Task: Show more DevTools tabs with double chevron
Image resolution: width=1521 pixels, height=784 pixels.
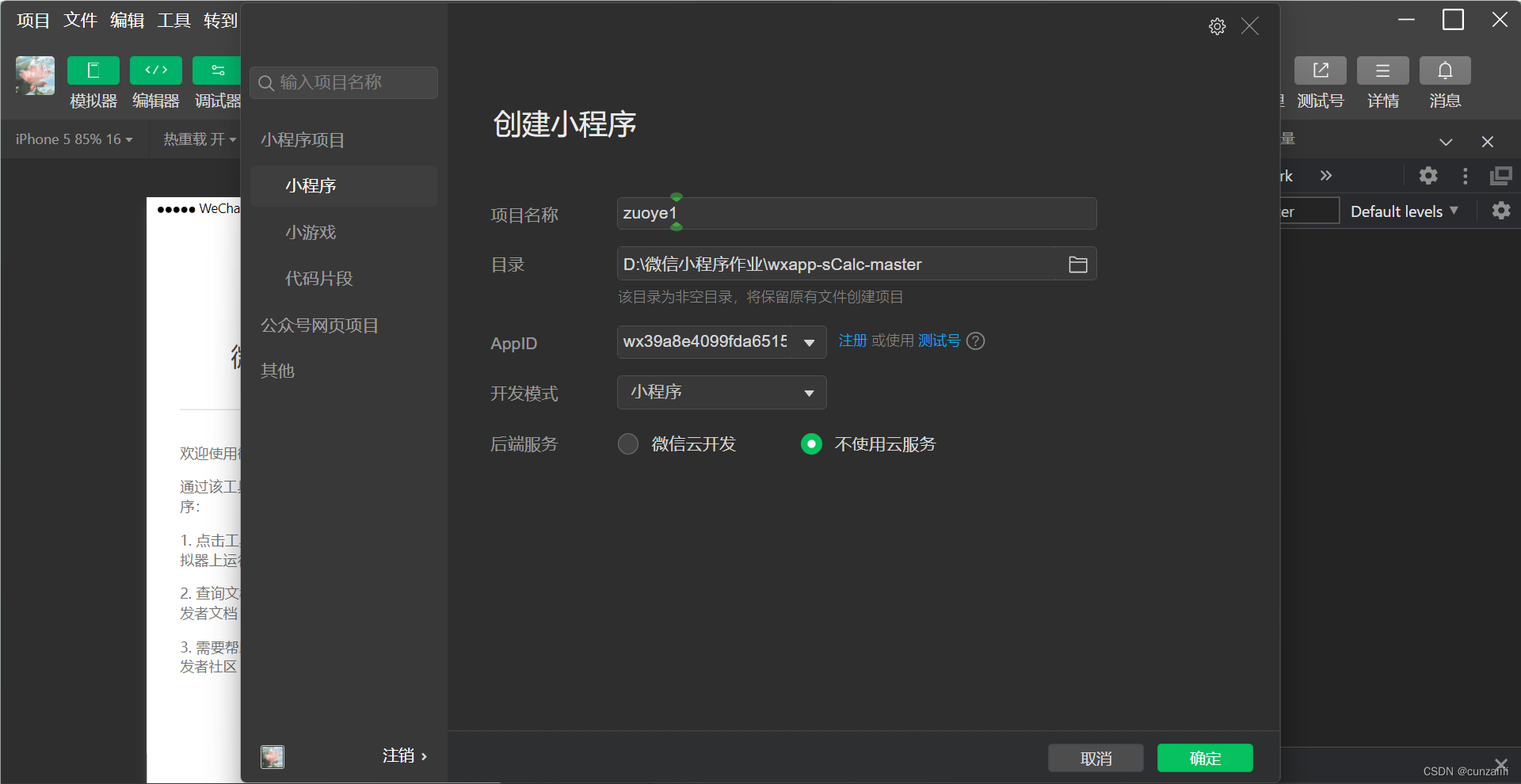Action: point(1326,176)
